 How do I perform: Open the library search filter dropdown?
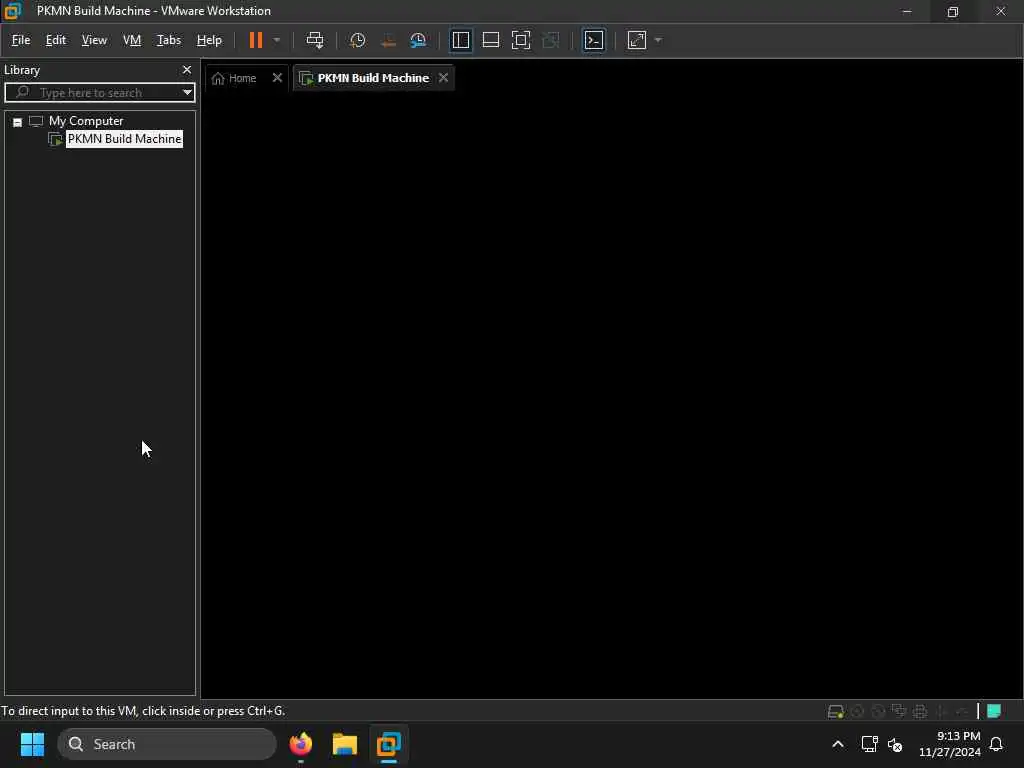click(x=187, y=93)
